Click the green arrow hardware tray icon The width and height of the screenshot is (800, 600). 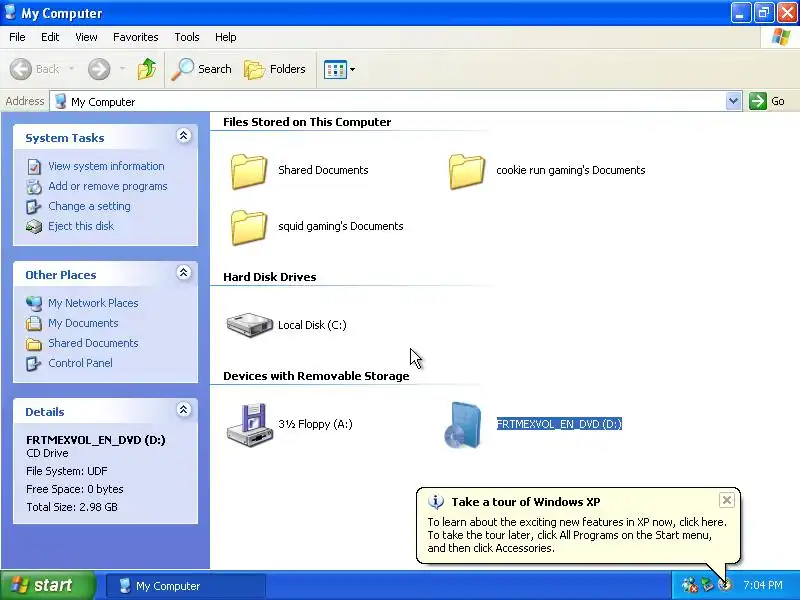click(x=707, y=585)
